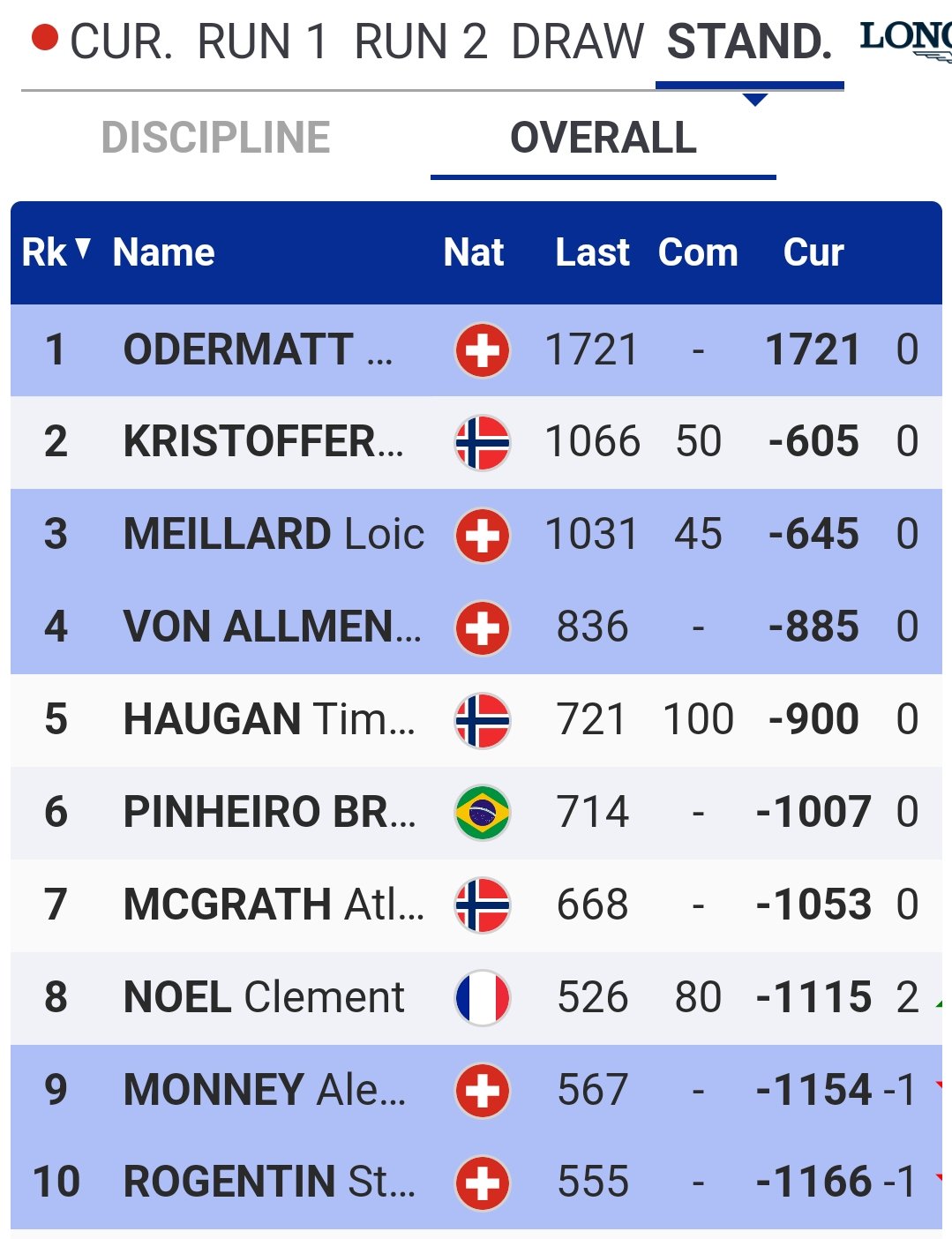Click the Swiss flag beside Rogentin

(482, 1183)
